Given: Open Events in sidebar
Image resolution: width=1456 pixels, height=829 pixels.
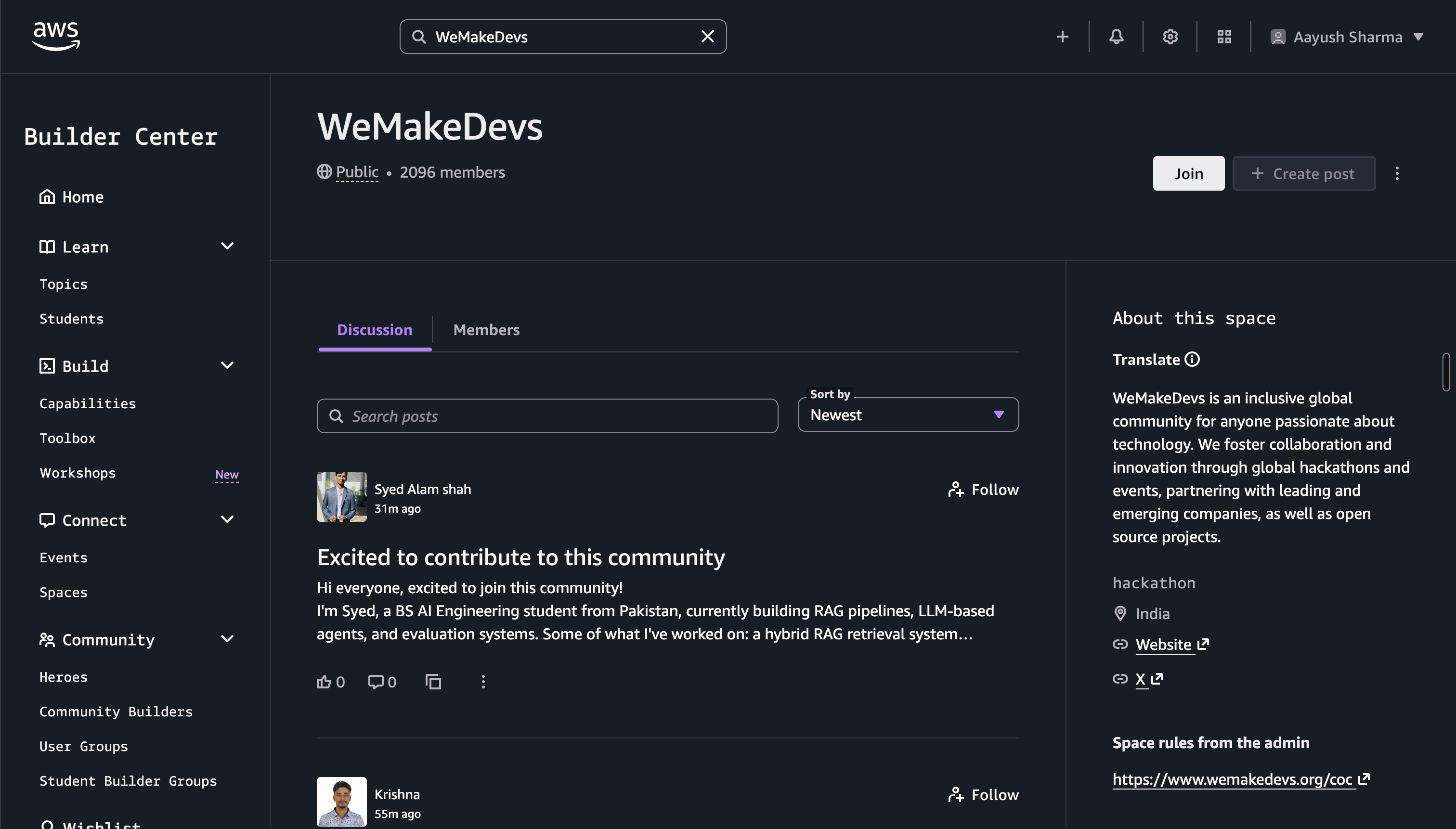Looking at the screenshot, I should click(63, 558).
